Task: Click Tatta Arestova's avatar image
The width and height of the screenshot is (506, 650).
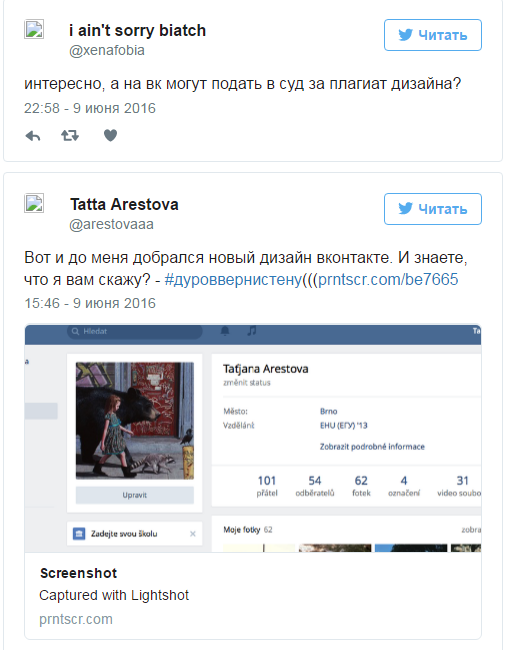Action: (x=34, y=204)
